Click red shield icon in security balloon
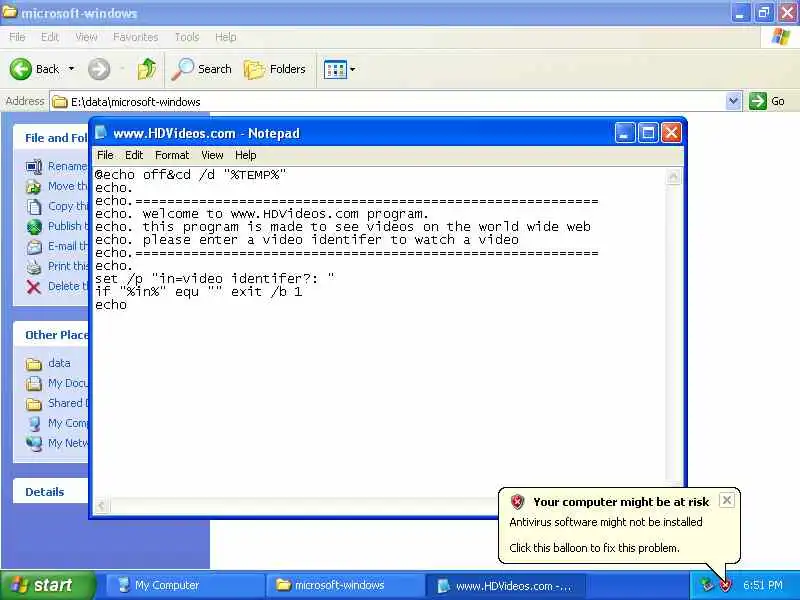 pos(517,502)
